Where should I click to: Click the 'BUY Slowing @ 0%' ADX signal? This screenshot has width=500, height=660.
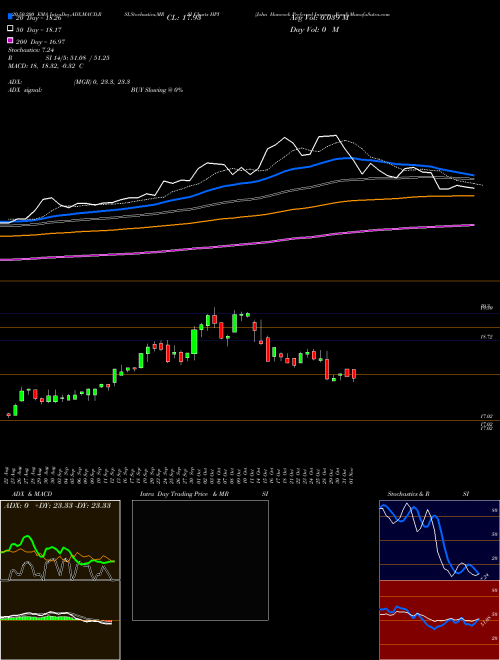(x=157, y=90)
